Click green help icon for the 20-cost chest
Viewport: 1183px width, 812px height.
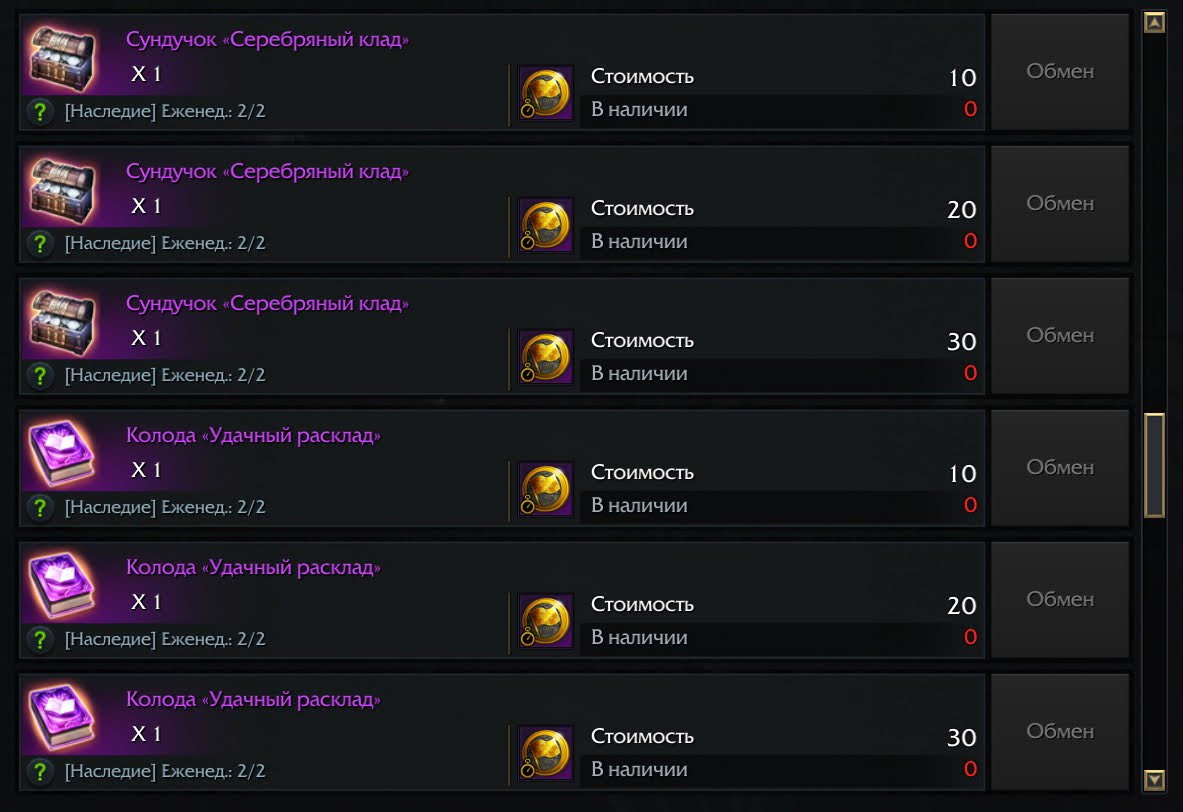coord(40,243)
